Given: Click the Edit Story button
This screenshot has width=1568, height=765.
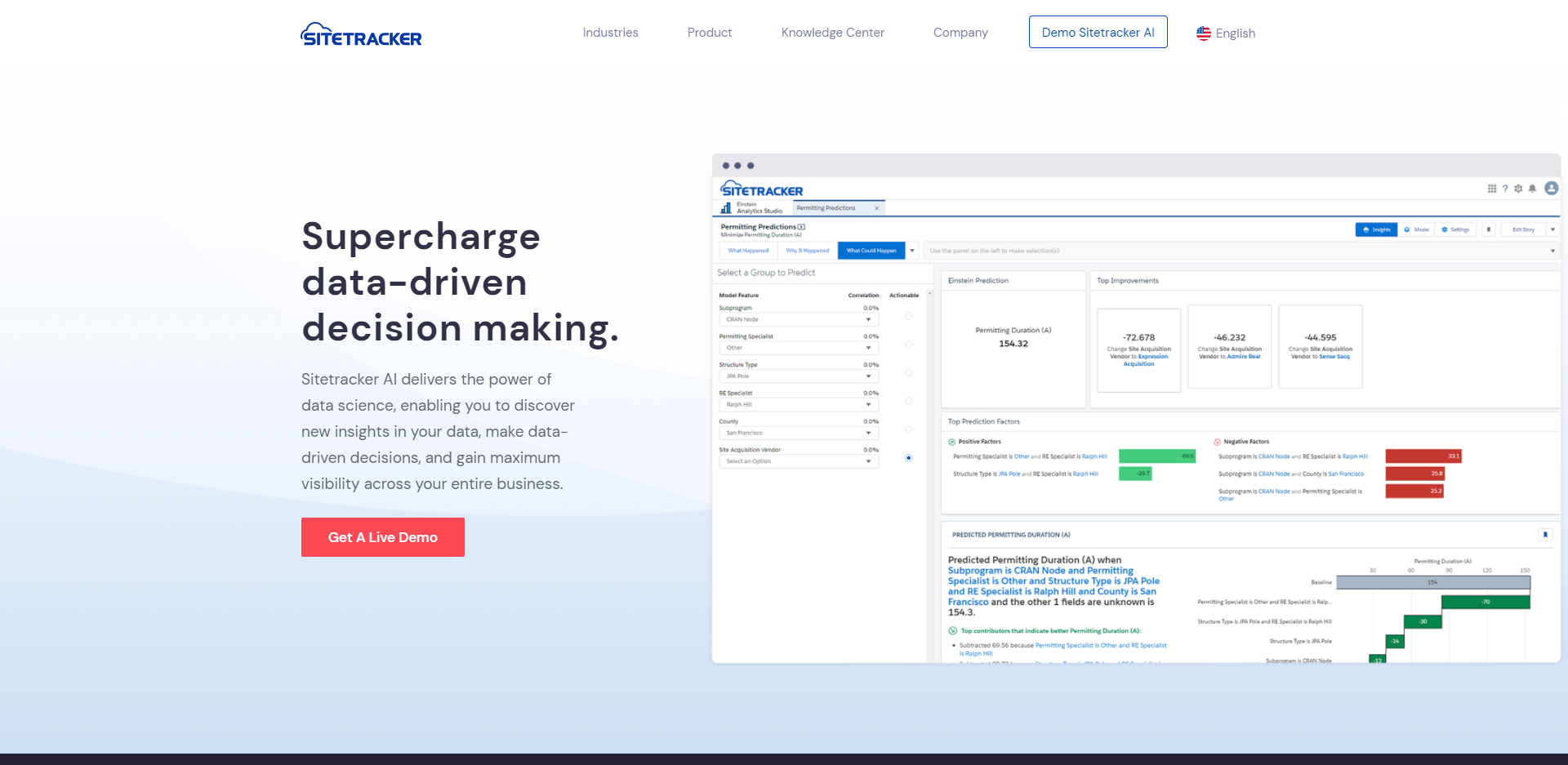Looking at the screenshot, I should coord(1523,229).
